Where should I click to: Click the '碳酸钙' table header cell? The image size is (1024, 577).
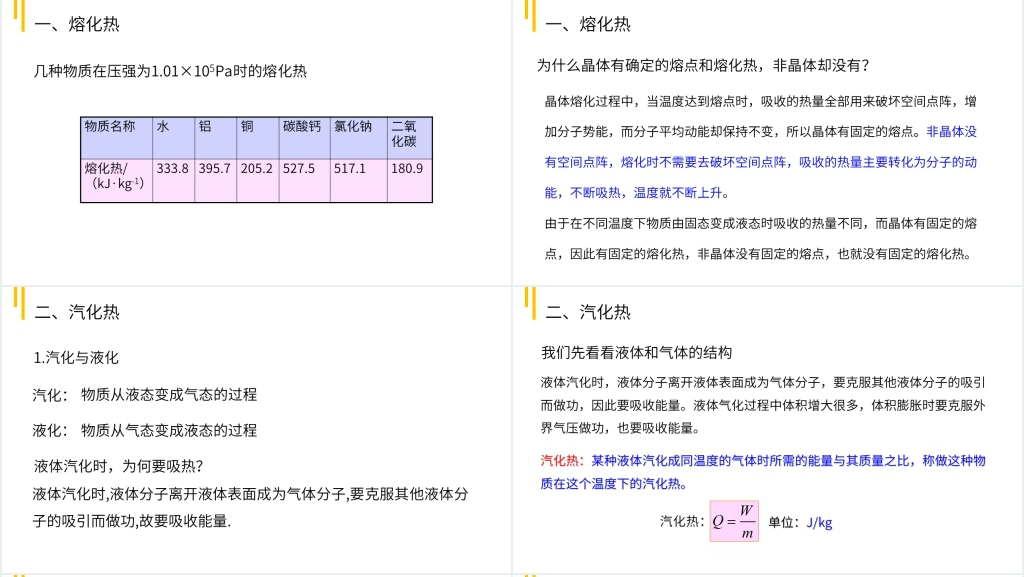pos(304,138)
